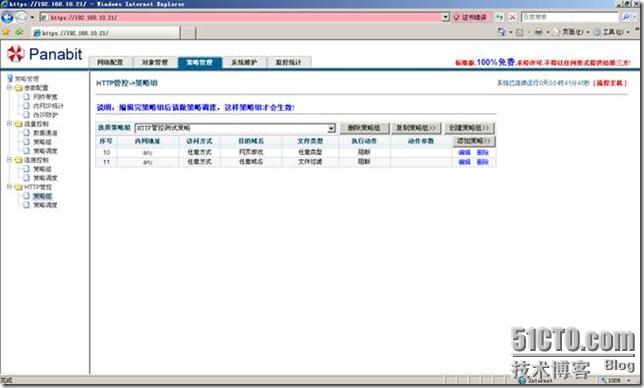Go back with the IE Back arrow
This screenshot has height=388, width=644.
click(7, 17)
